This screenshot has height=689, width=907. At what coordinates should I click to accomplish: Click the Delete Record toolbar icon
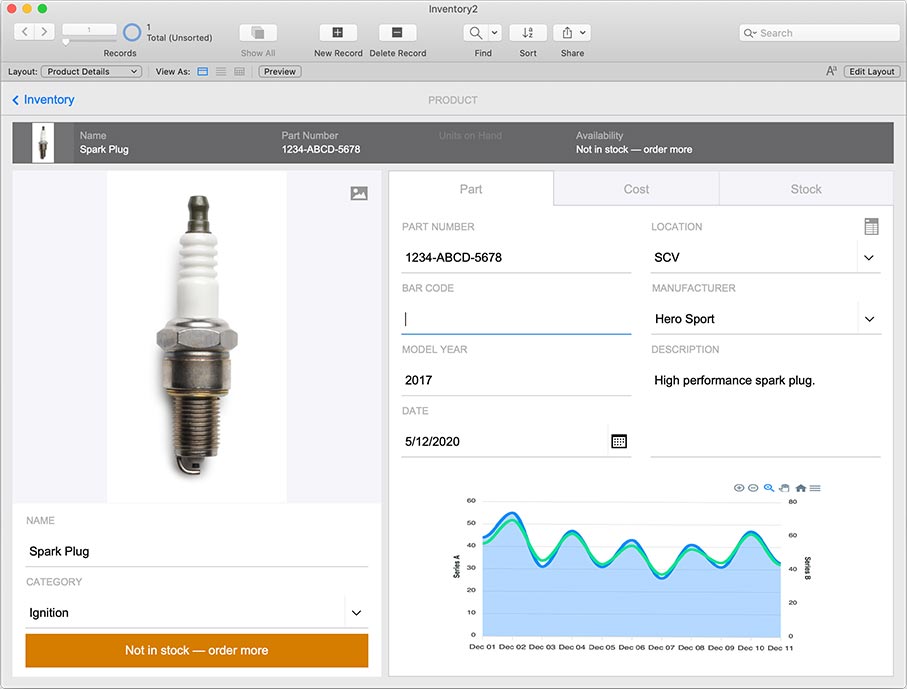pyautogui.click(x=397, y=33)
